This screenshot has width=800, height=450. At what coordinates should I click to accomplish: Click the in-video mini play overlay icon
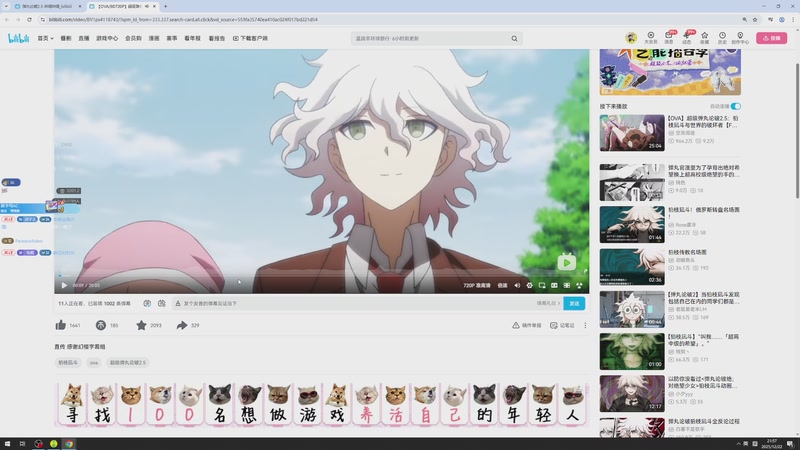(566, 262)
